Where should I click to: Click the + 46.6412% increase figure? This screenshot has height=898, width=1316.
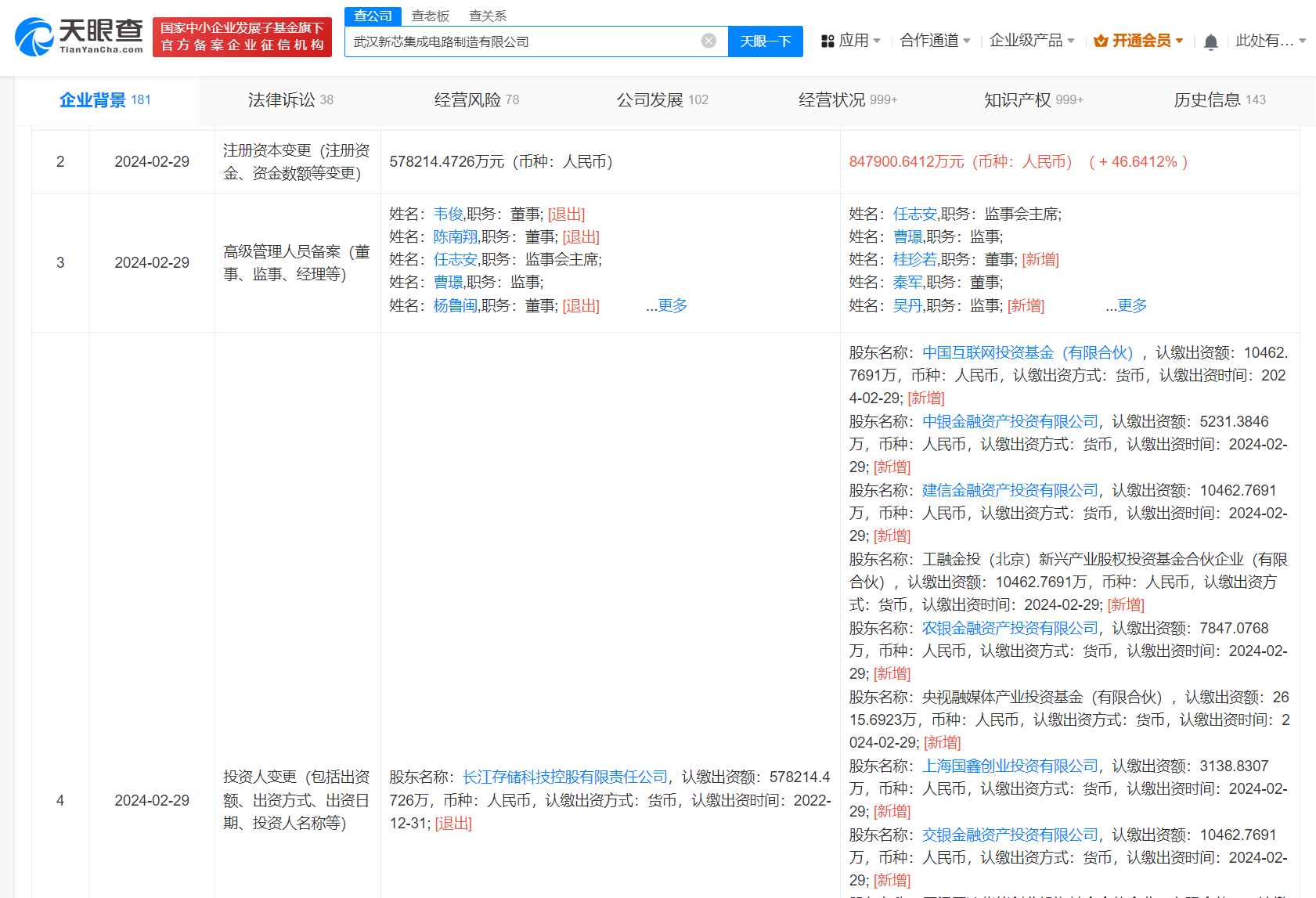(1138, 162)
